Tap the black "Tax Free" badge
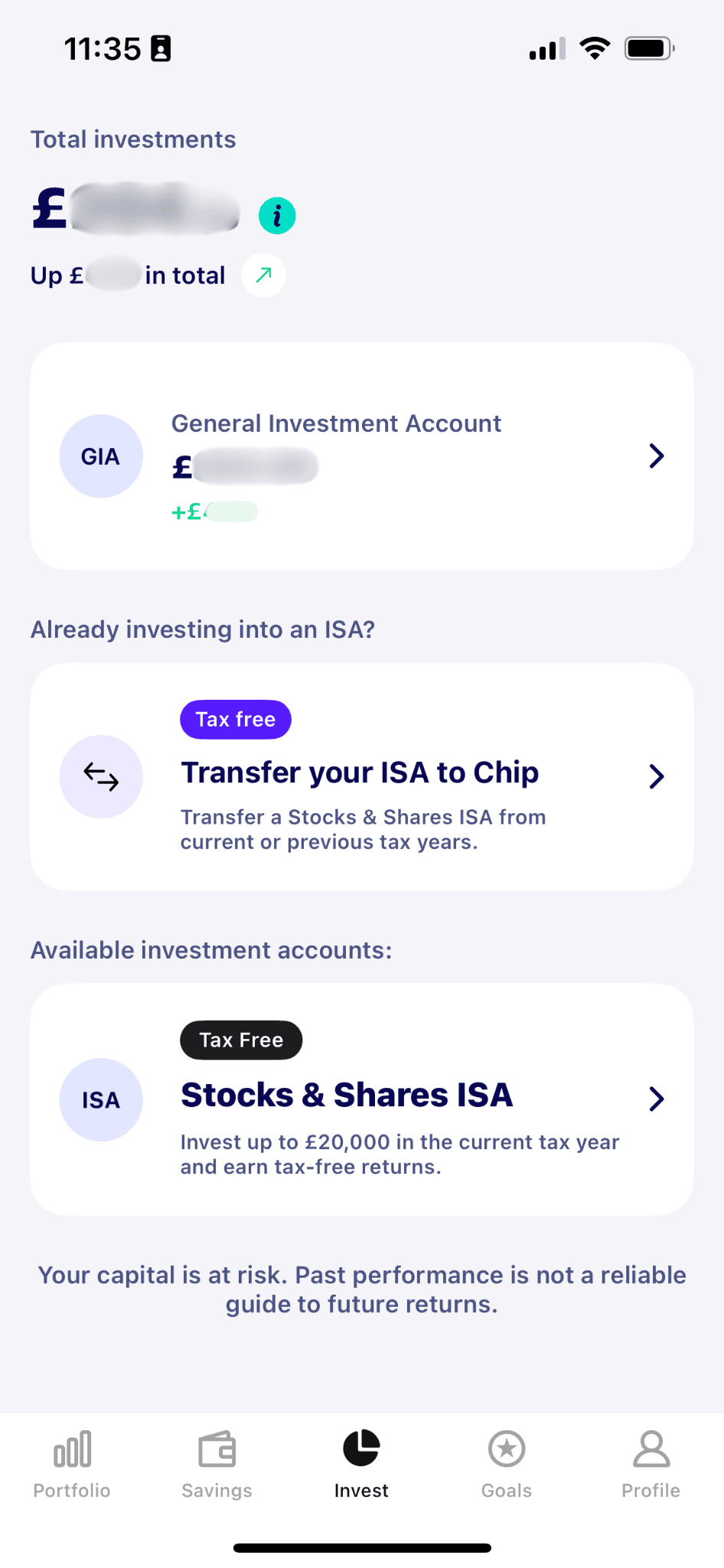 241,1040
